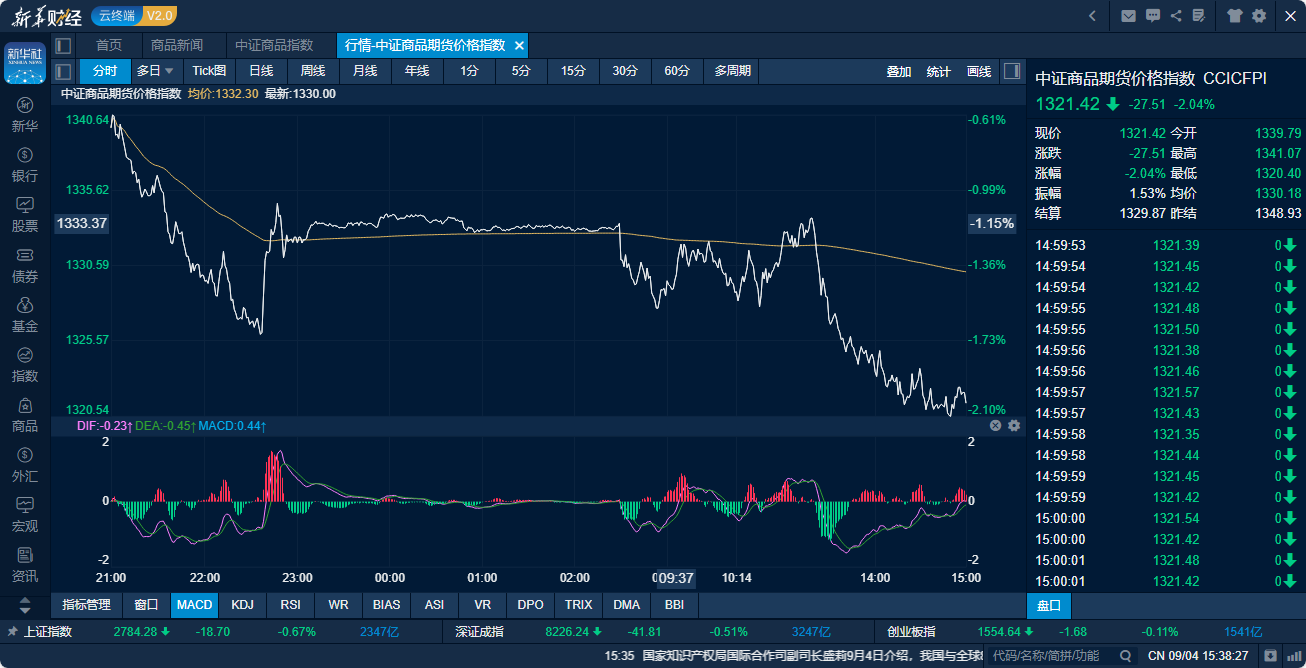The image size is (1306, 668).
Task: Open the mail envelope icon in title bar
Action: (x=1128, y=16)
